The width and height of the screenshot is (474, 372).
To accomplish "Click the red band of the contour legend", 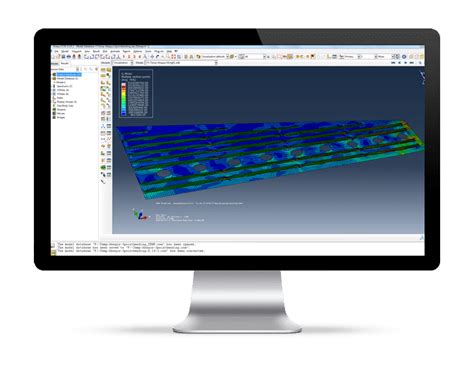I will click(124, 87).
